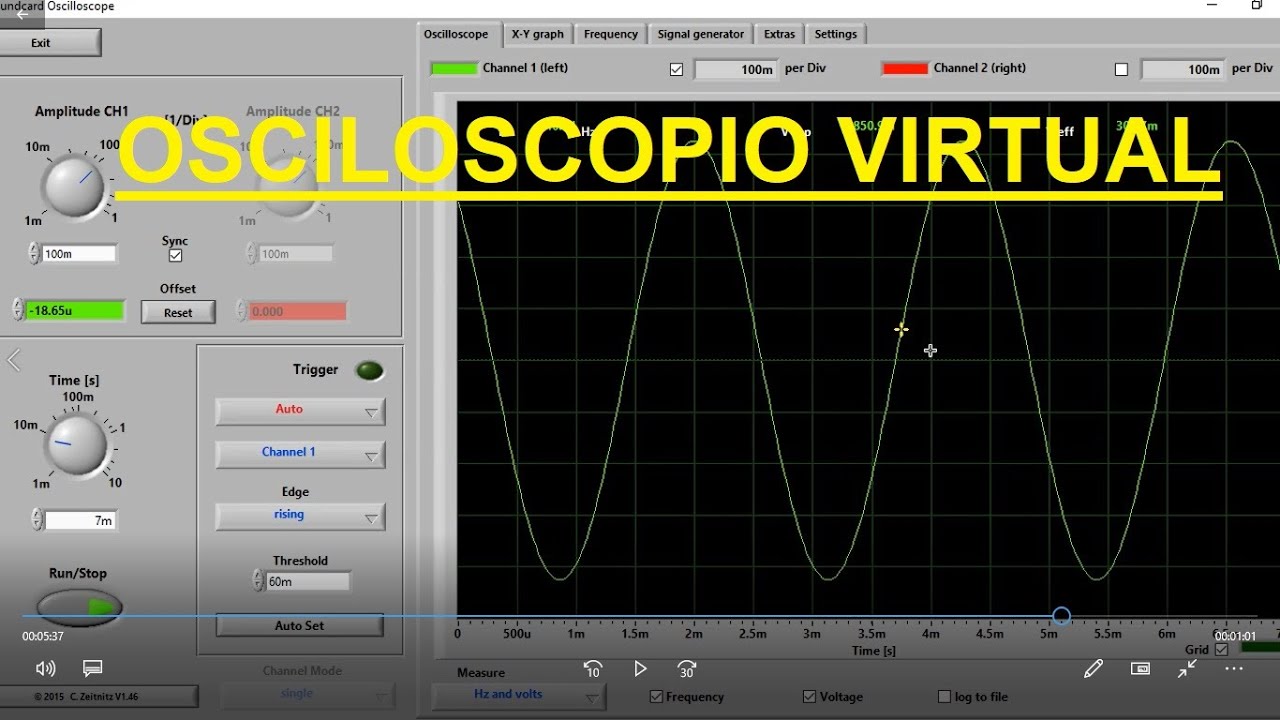Open the Extras tab
Viewport: 1280px width, 720px height.
point(780,34)
